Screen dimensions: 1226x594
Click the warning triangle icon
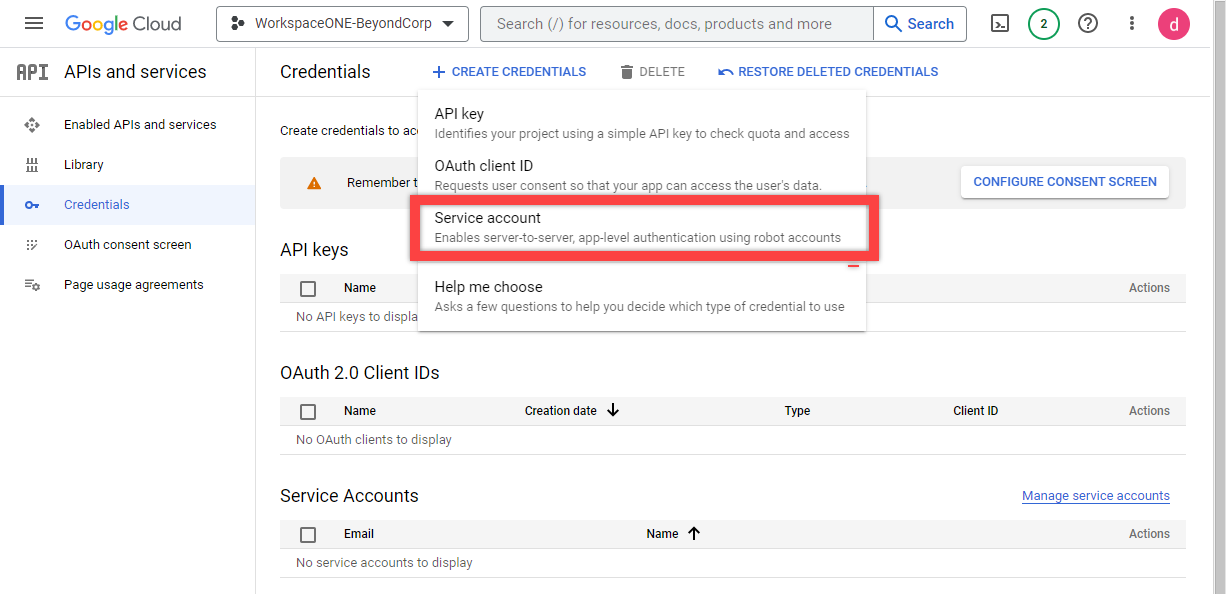[x=314, y=183]
